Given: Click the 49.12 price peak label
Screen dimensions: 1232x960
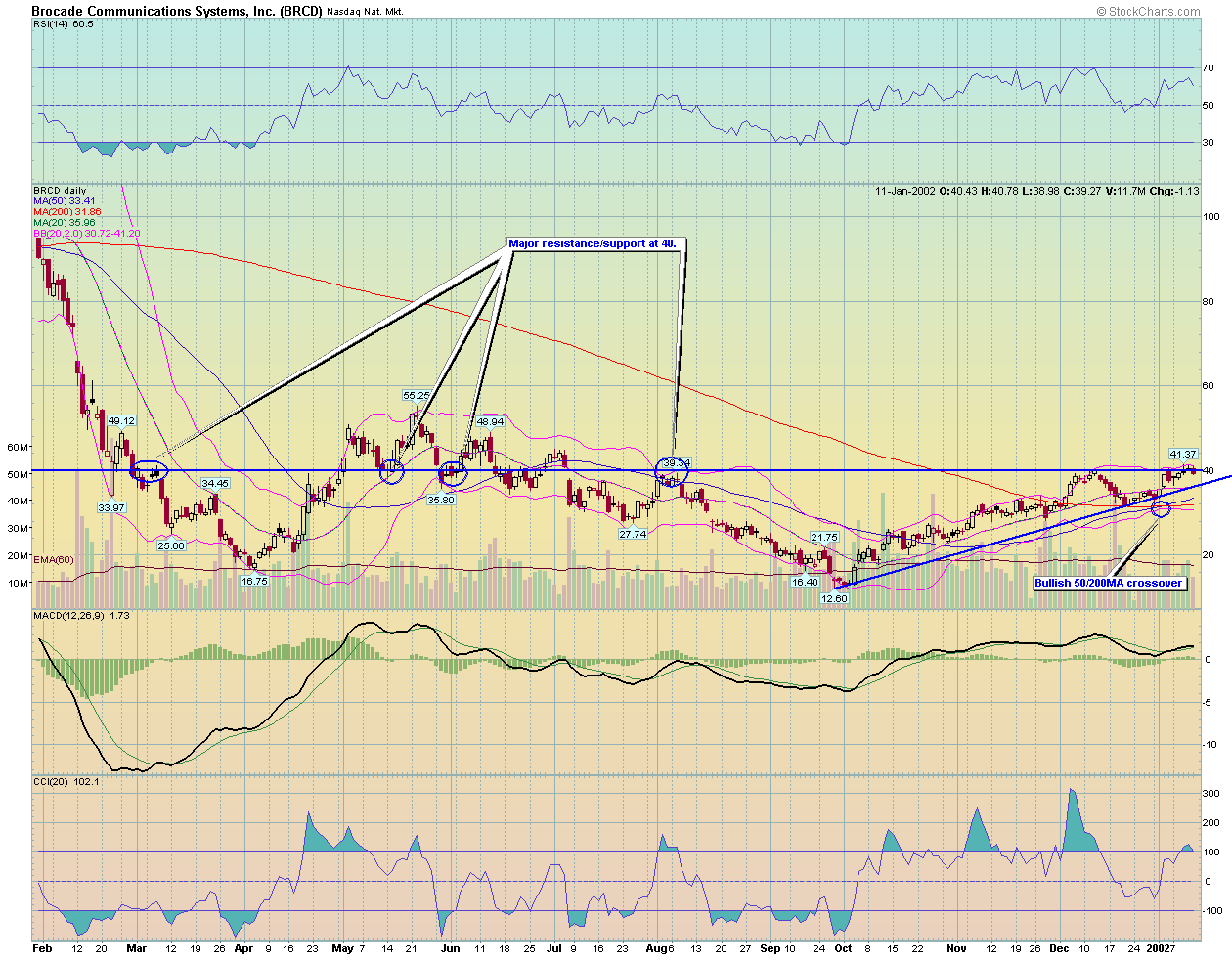Looking at the screenshot, I should 121,421.
